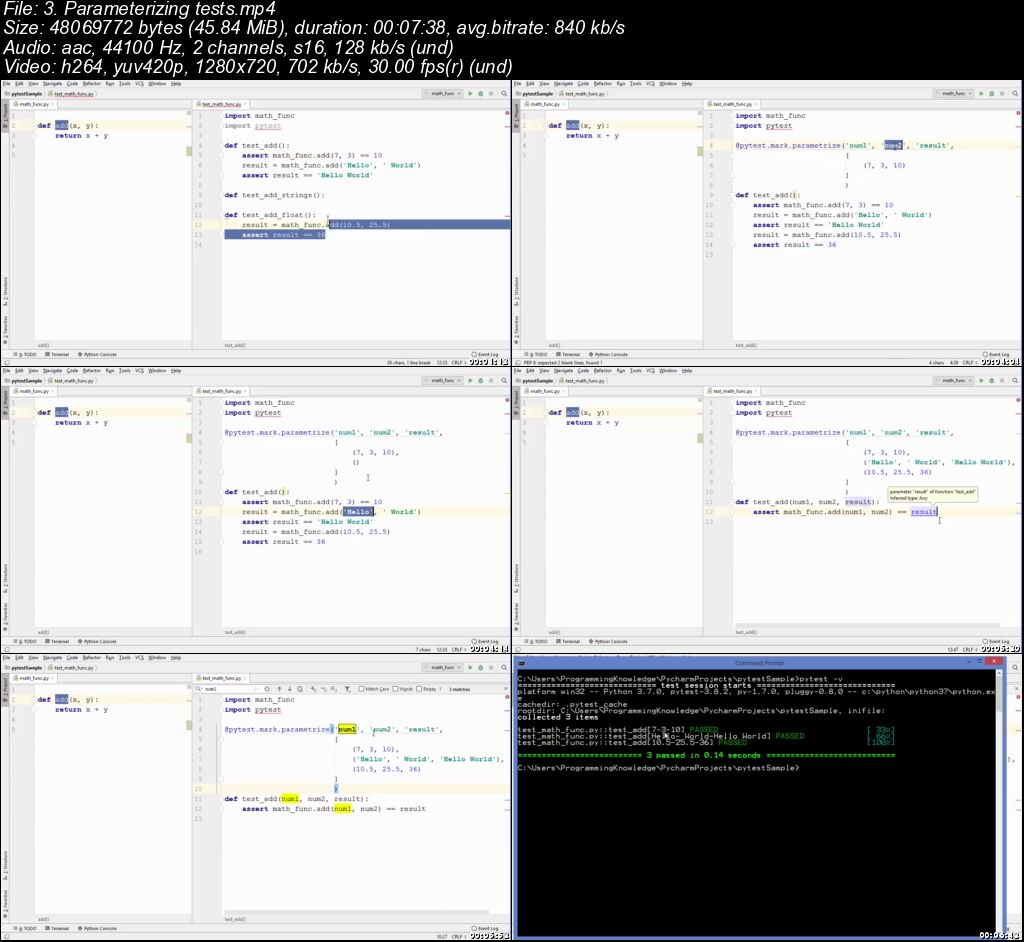Click previous occurrence up arrow in find bar
The height and width of the screenshot is (942, 1024).
tap(280, 689)
